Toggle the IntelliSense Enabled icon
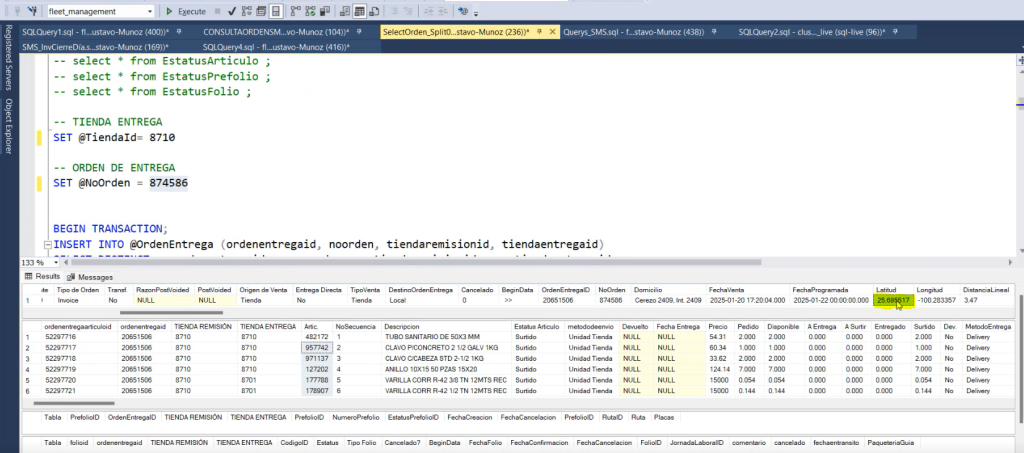The image size is (1024, 453). point(276,12)
